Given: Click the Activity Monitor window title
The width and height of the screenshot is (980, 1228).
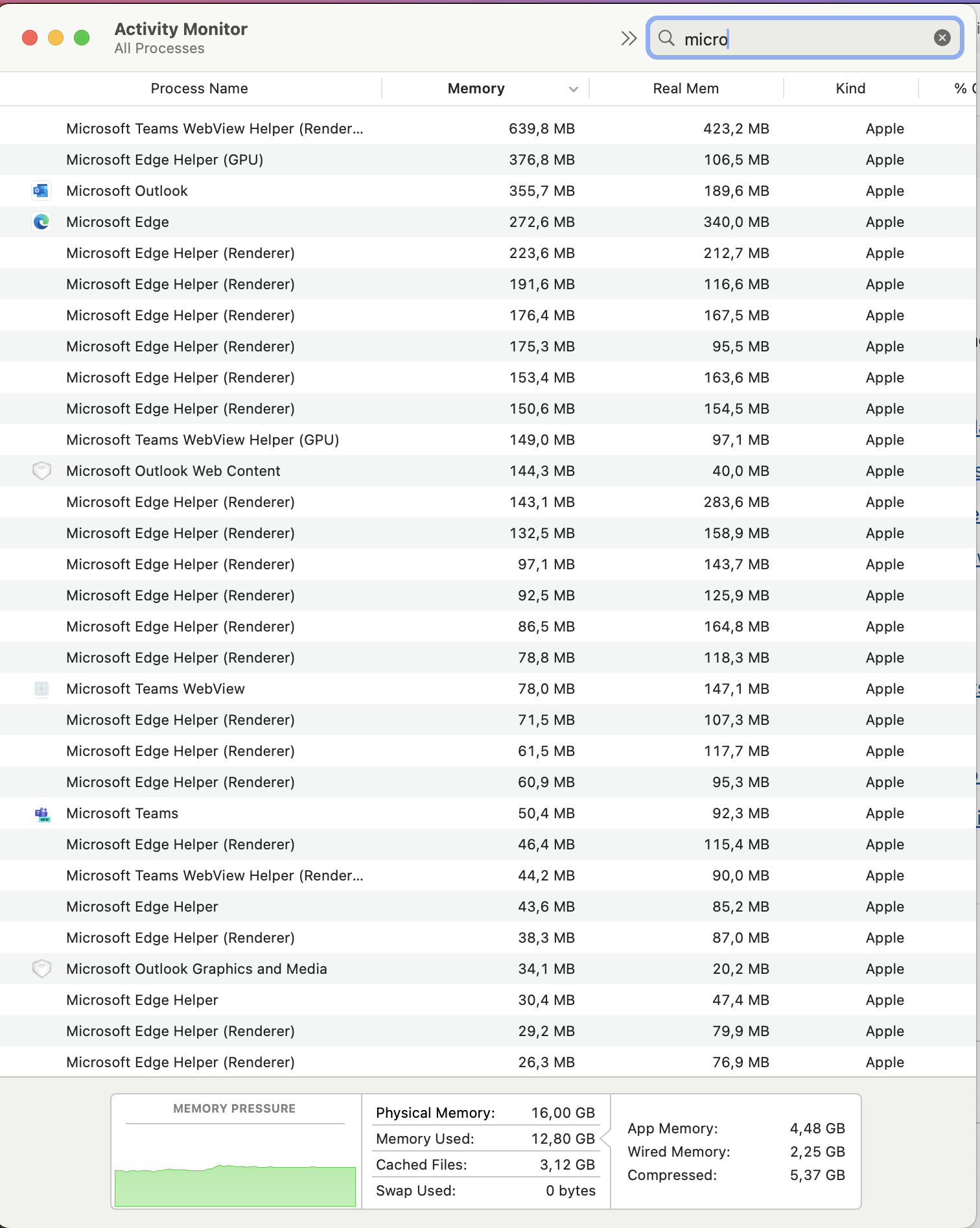Looking at the screenshot, I should click(x=181, y=29).
